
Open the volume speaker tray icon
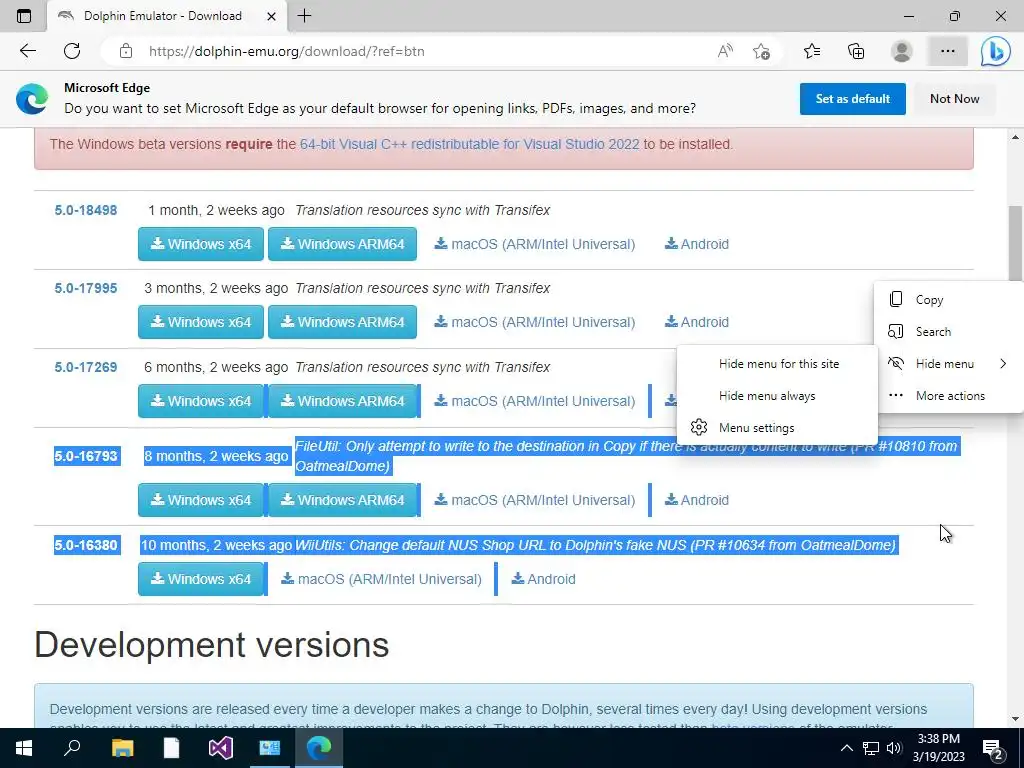click(x=894, y=748)
